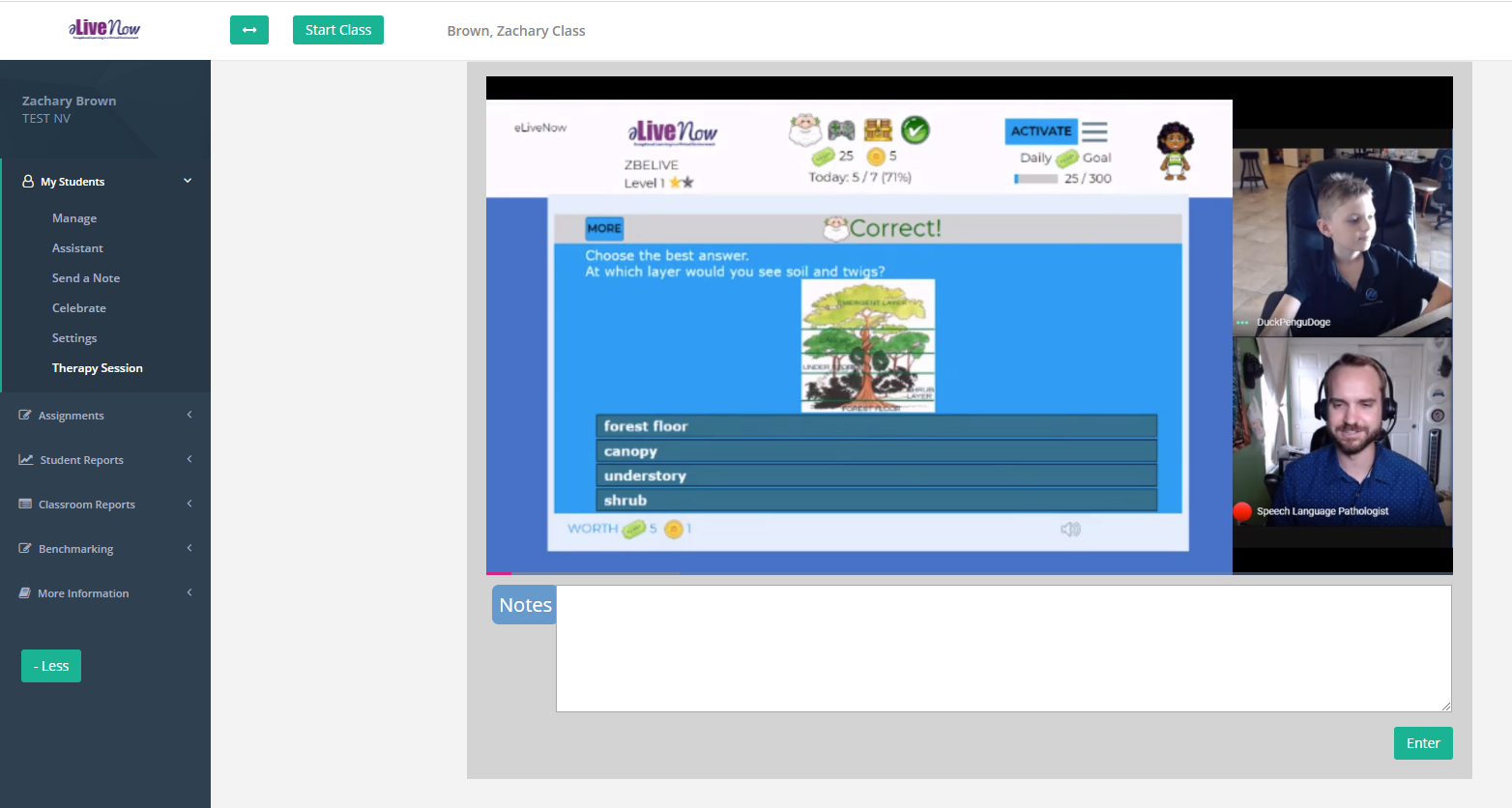
Task: Open the Assistant menu item
Action: (x=77, y=248)
